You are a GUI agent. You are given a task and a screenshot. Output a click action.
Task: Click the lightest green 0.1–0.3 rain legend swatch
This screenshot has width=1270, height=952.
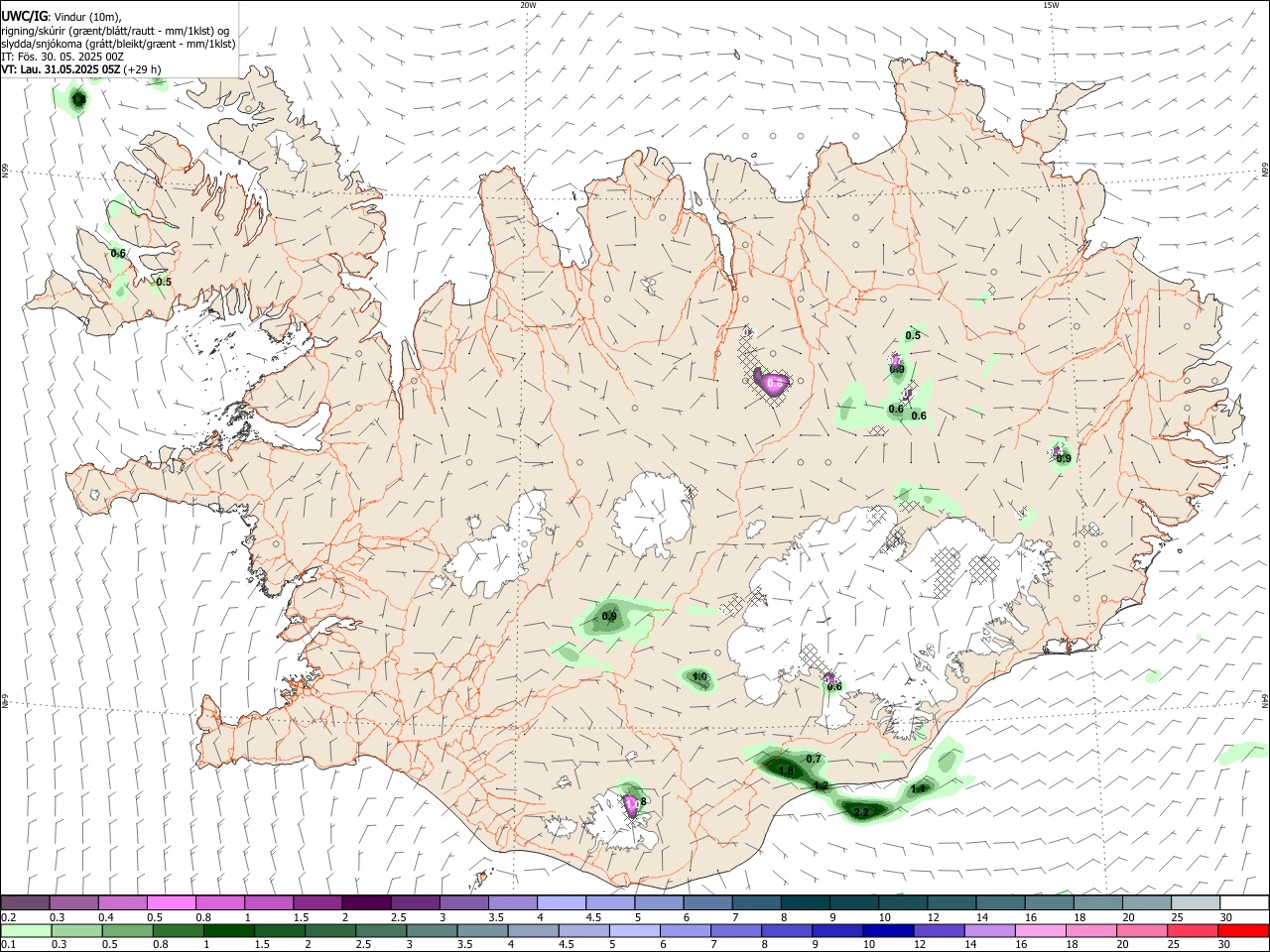(x=27, y=930)
